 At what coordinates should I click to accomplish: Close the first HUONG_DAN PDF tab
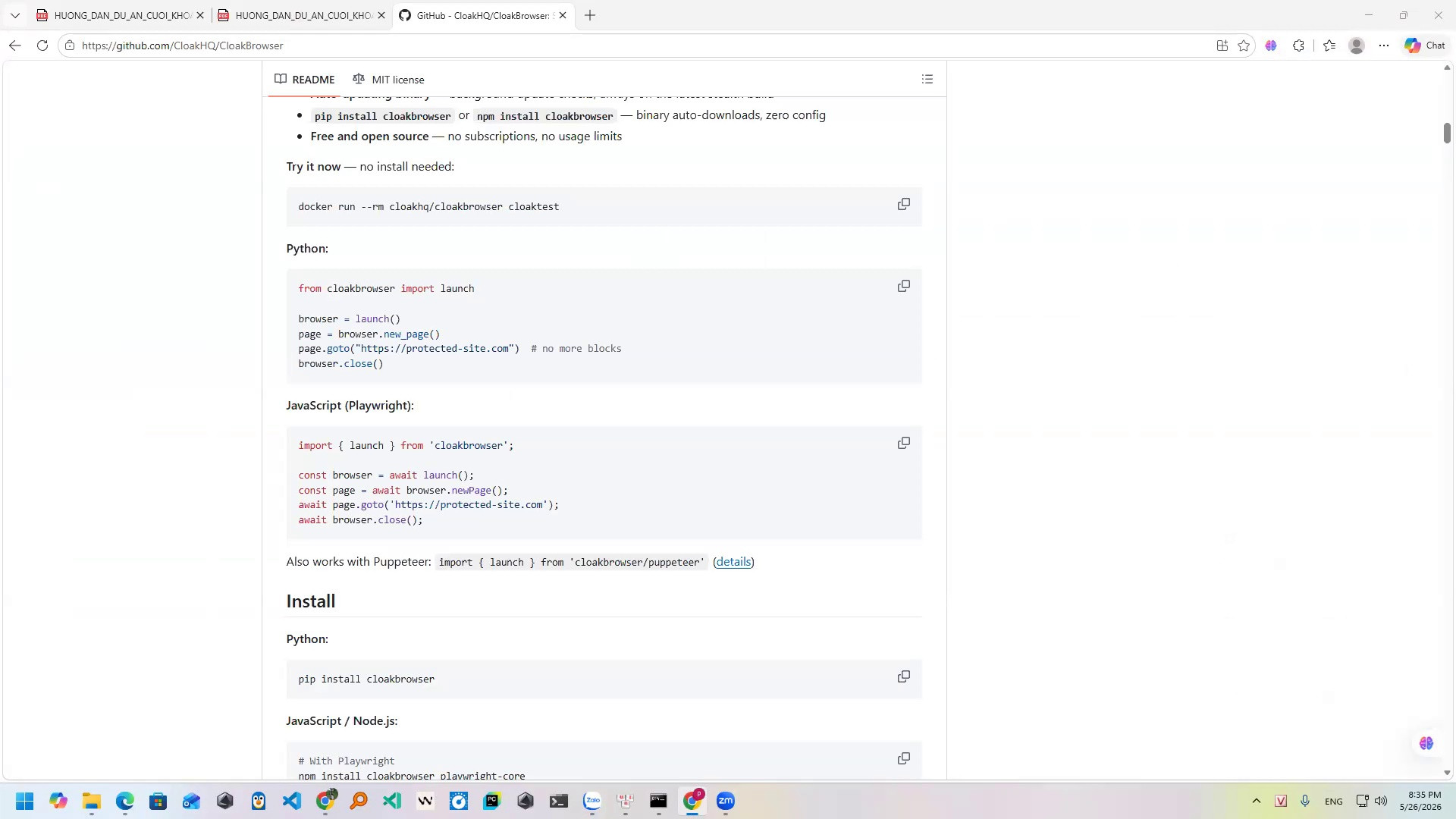coord(200,15)
